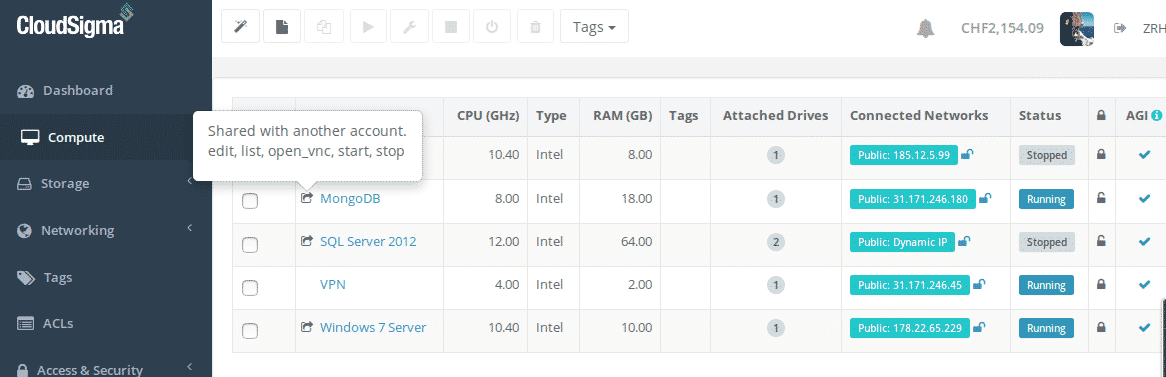Sort by the Status column header
The width and height of the screenshot is (1166, 377).
[x=1040, y=116]
